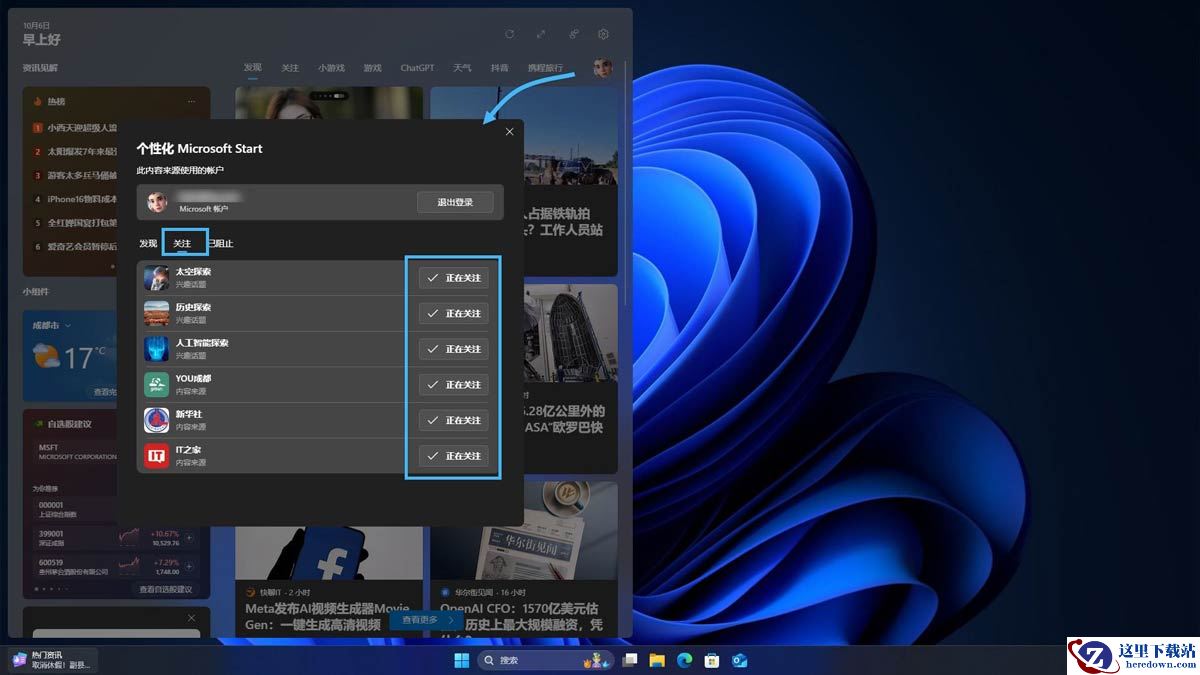This screenshot has height=675, width=1200.
Task: Add stock 399001 to the watchlist
Action: point(189,538)
